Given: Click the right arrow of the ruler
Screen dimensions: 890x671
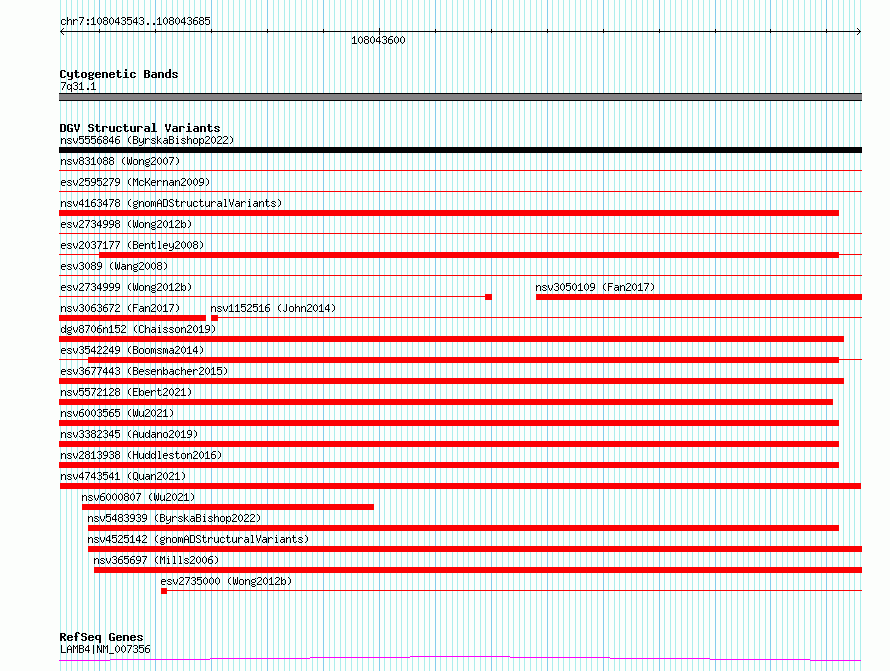Looking at the screenshot, I should [x=858, y=32].
